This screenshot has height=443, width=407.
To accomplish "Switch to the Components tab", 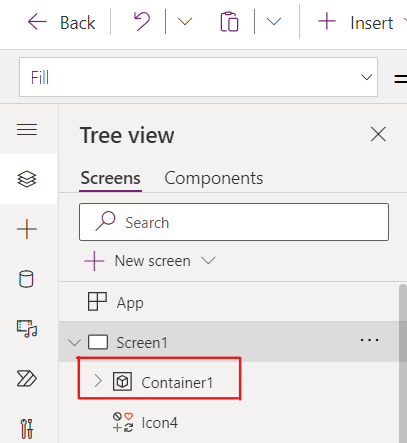I will (x=214, y=178).
